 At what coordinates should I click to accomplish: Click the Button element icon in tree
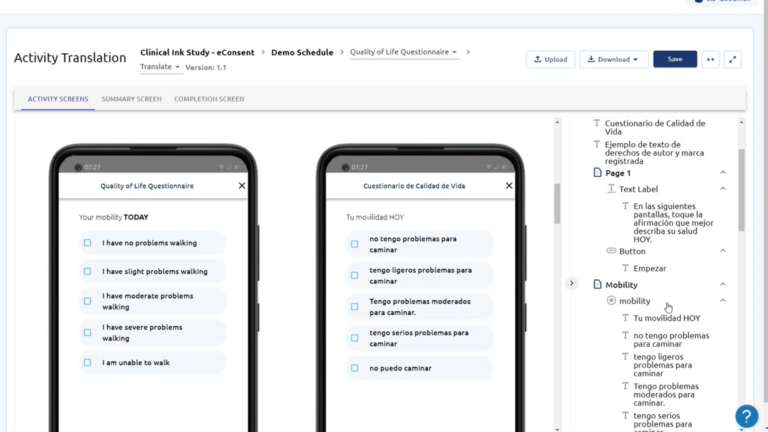coord(611,252)
